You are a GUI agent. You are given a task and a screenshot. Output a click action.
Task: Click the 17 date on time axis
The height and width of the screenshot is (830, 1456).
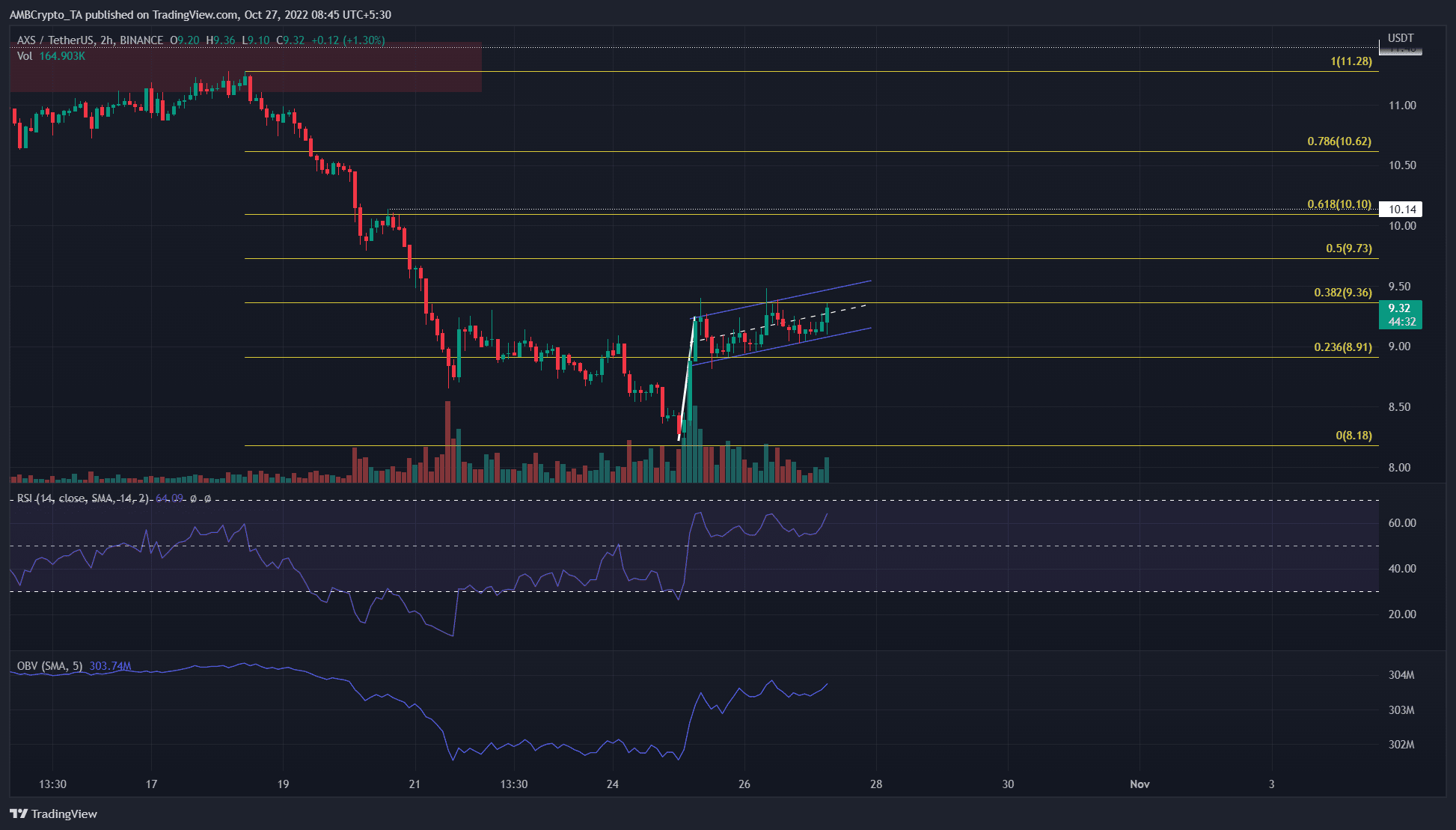click(x=151, y=784)
